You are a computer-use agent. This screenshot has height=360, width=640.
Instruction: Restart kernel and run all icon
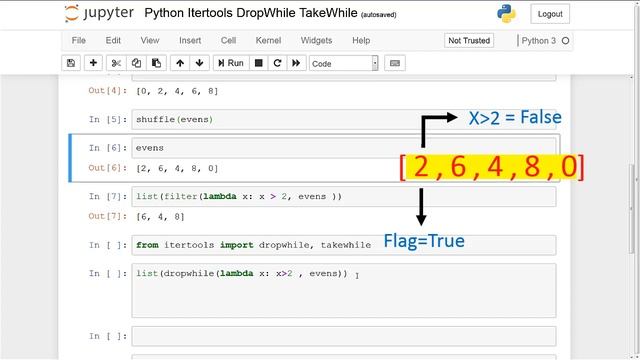tap(296, 63)
